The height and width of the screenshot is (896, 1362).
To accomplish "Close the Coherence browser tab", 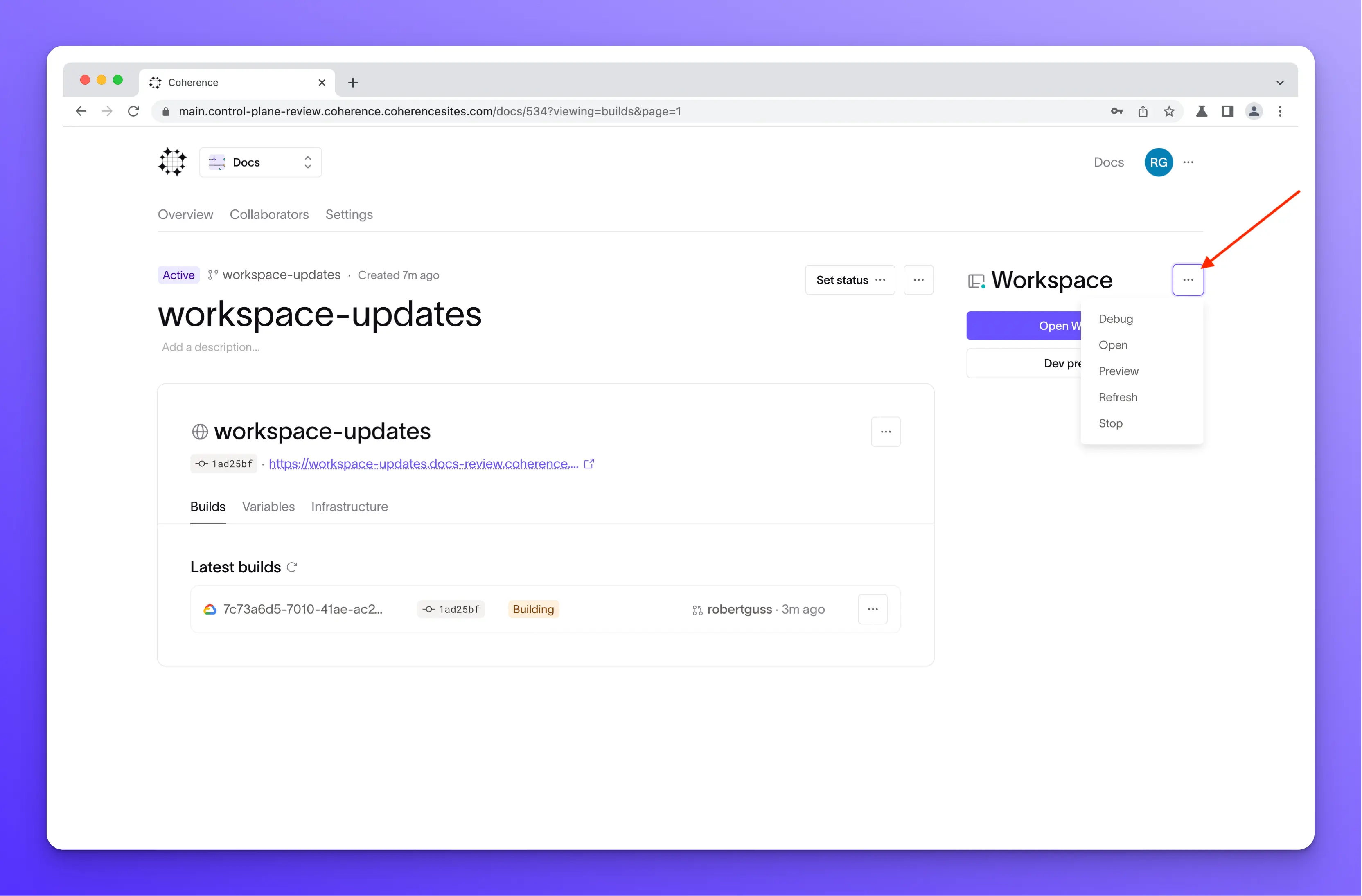I will click(x=322, y=83).
